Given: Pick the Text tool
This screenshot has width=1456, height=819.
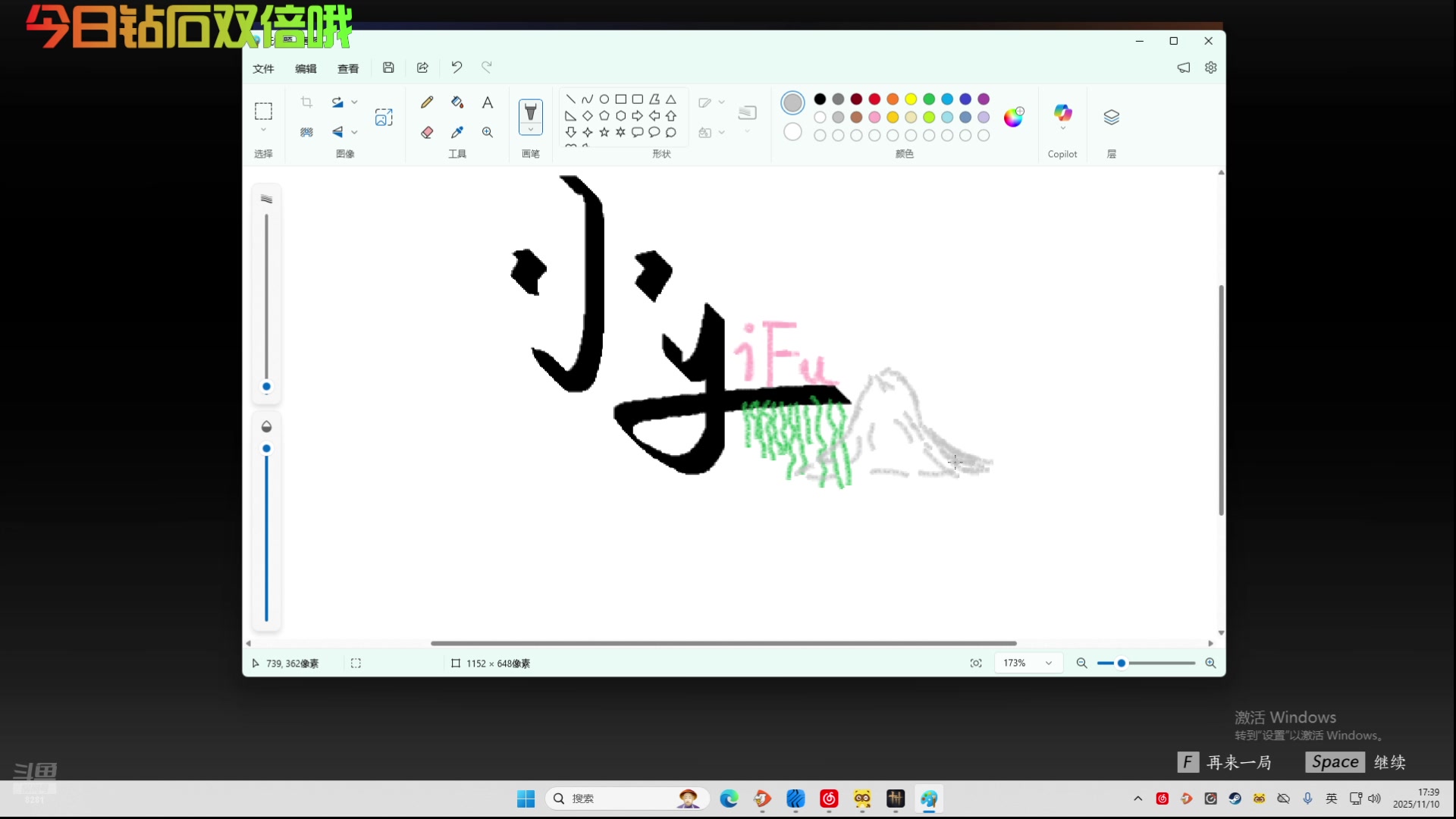Looking at the screenshot, I should pyautogui.click(x=488, y=102).
